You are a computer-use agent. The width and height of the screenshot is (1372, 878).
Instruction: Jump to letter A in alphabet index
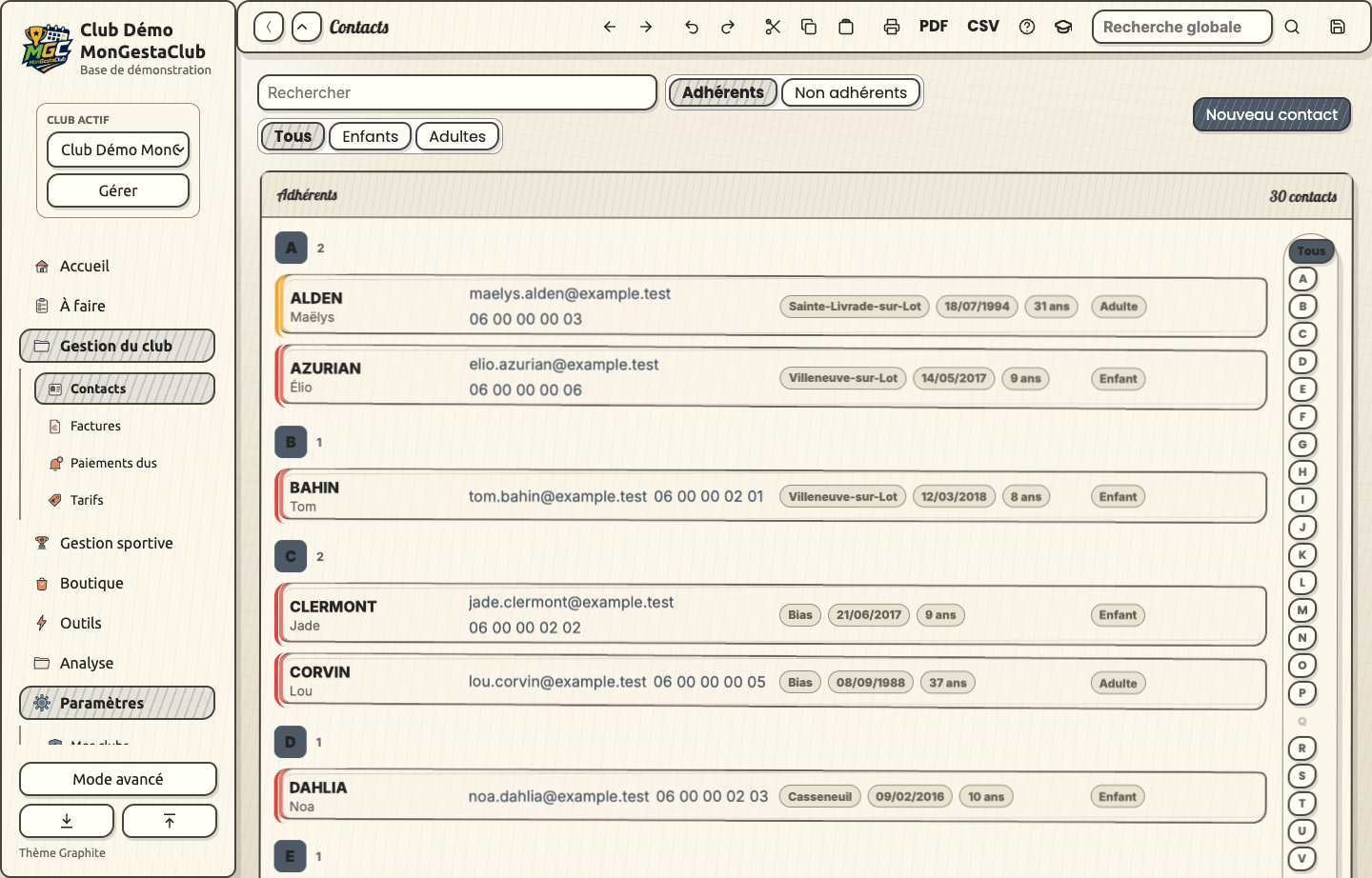[x=1302, y=279]
